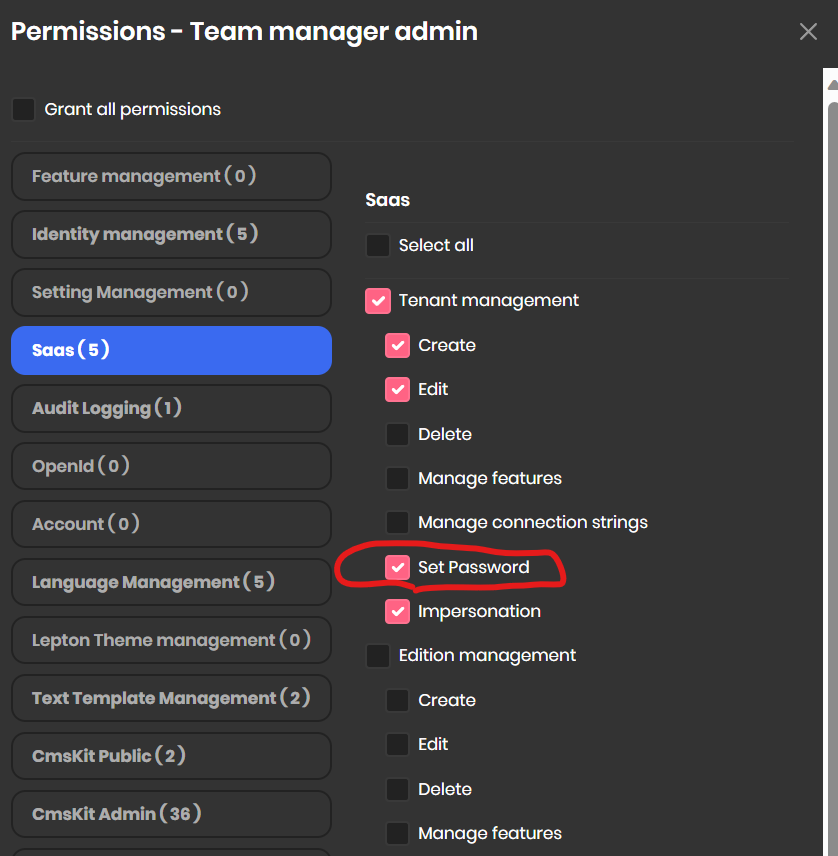
Task: Disable the Impersonation permission
Action: [398, 612]
